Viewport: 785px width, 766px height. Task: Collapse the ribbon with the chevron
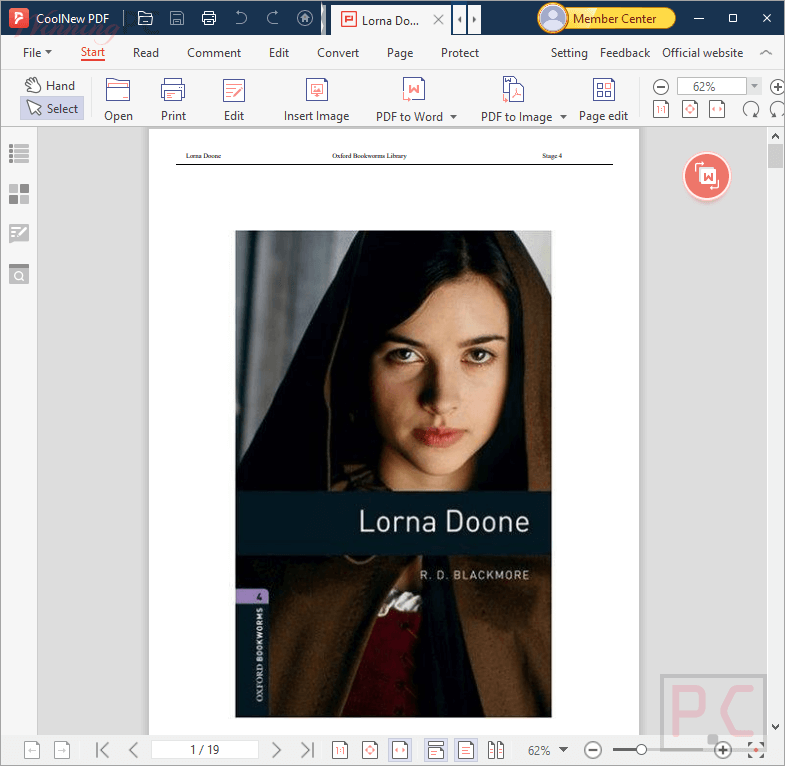[765, 53]
